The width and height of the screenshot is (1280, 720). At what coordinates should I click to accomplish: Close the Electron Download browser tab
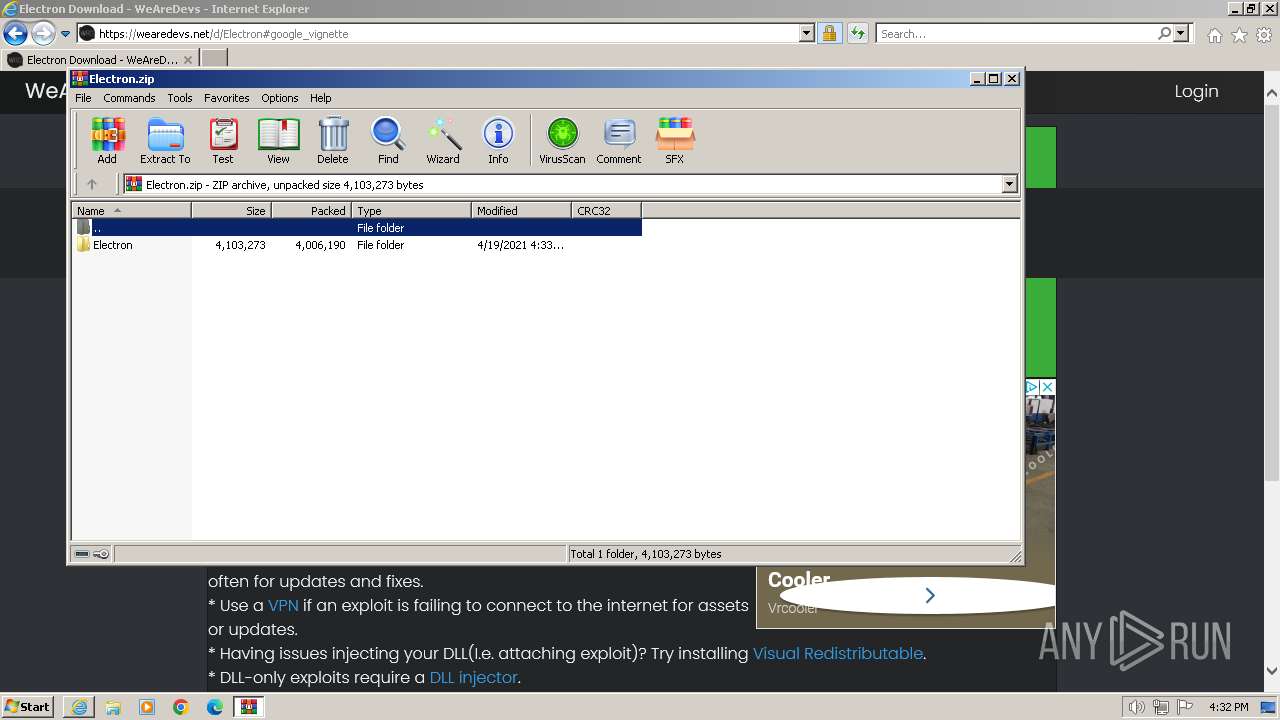tap(188, 60)
